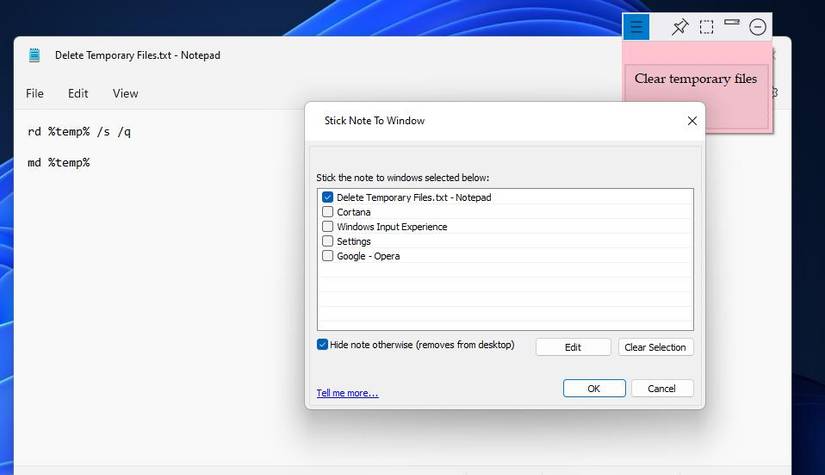825x475 pixels.
Task: Click the Edit button in dialog
Action: (573, 347)
